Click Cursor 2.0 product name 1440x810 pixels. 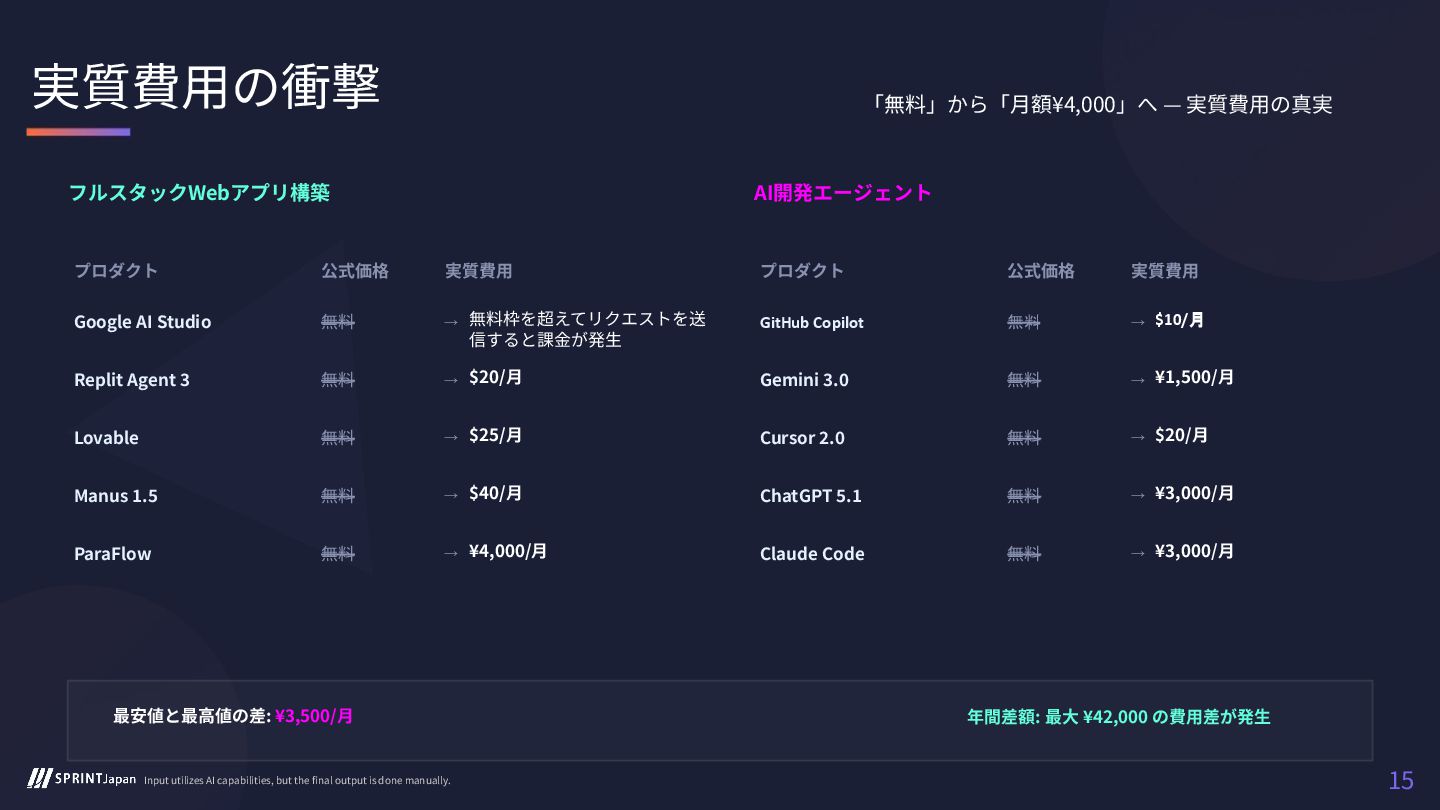coord(802,437)
